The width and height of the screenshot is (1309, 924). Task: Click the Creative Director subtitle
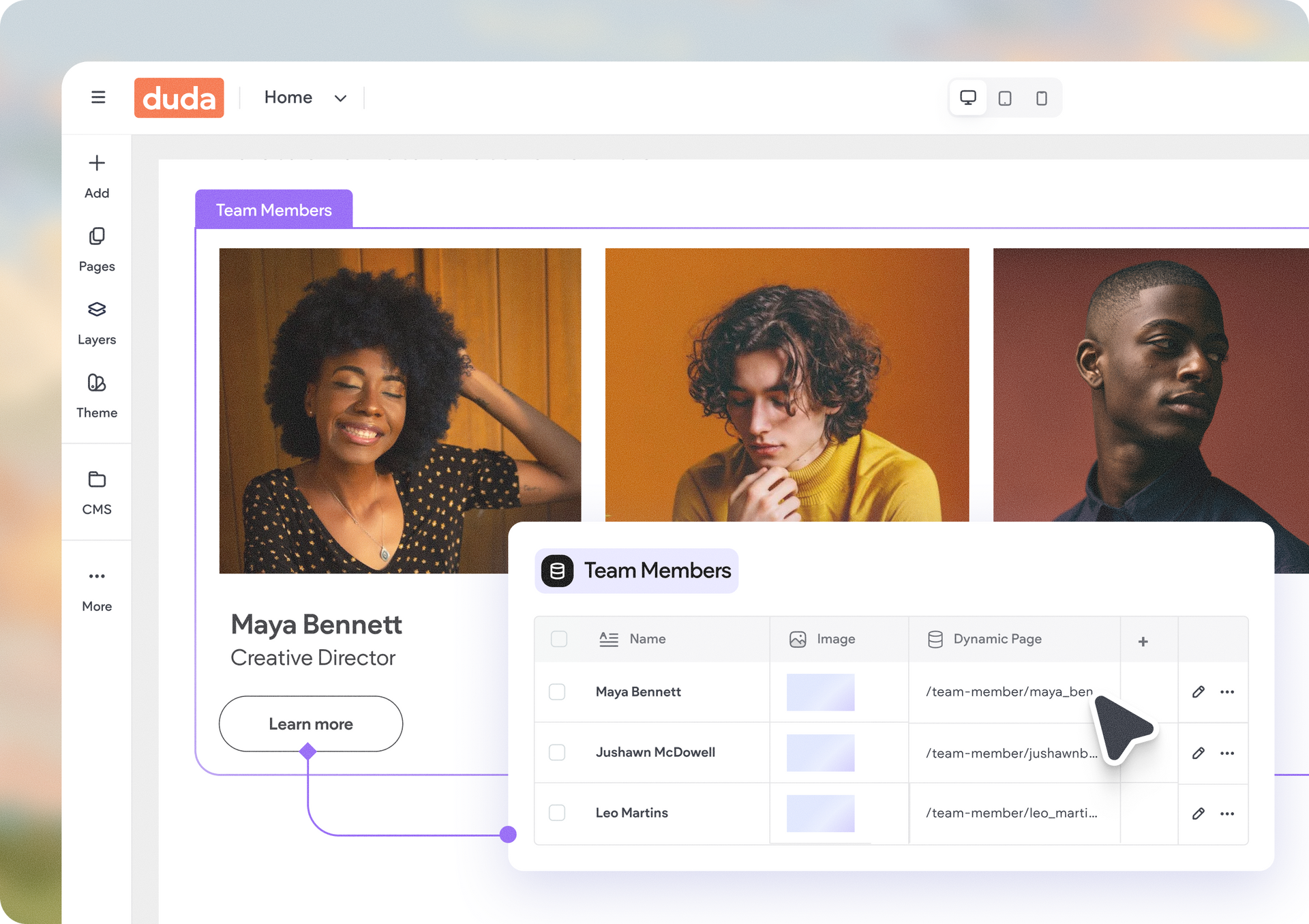point(313,657)
